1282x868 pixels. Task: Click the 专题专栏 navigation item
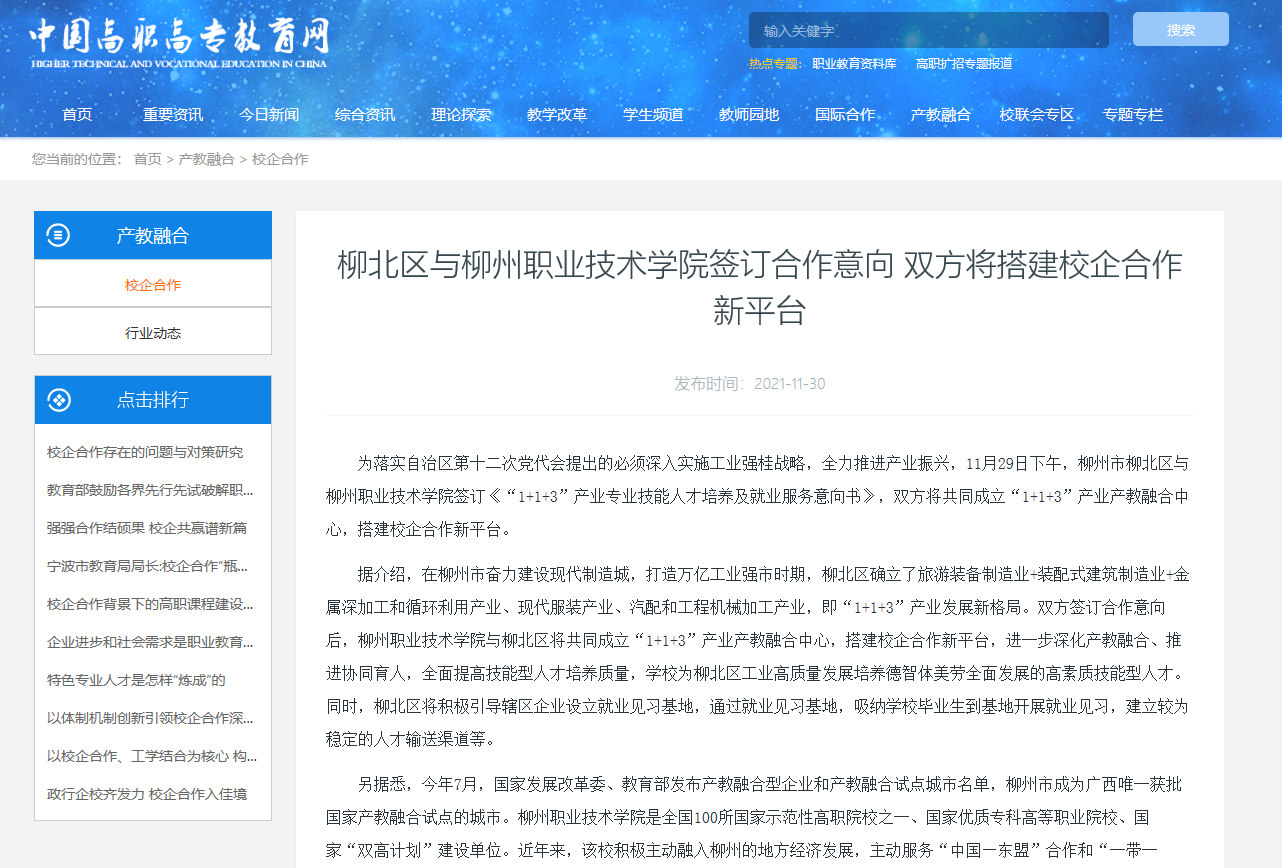[1133, 114]
